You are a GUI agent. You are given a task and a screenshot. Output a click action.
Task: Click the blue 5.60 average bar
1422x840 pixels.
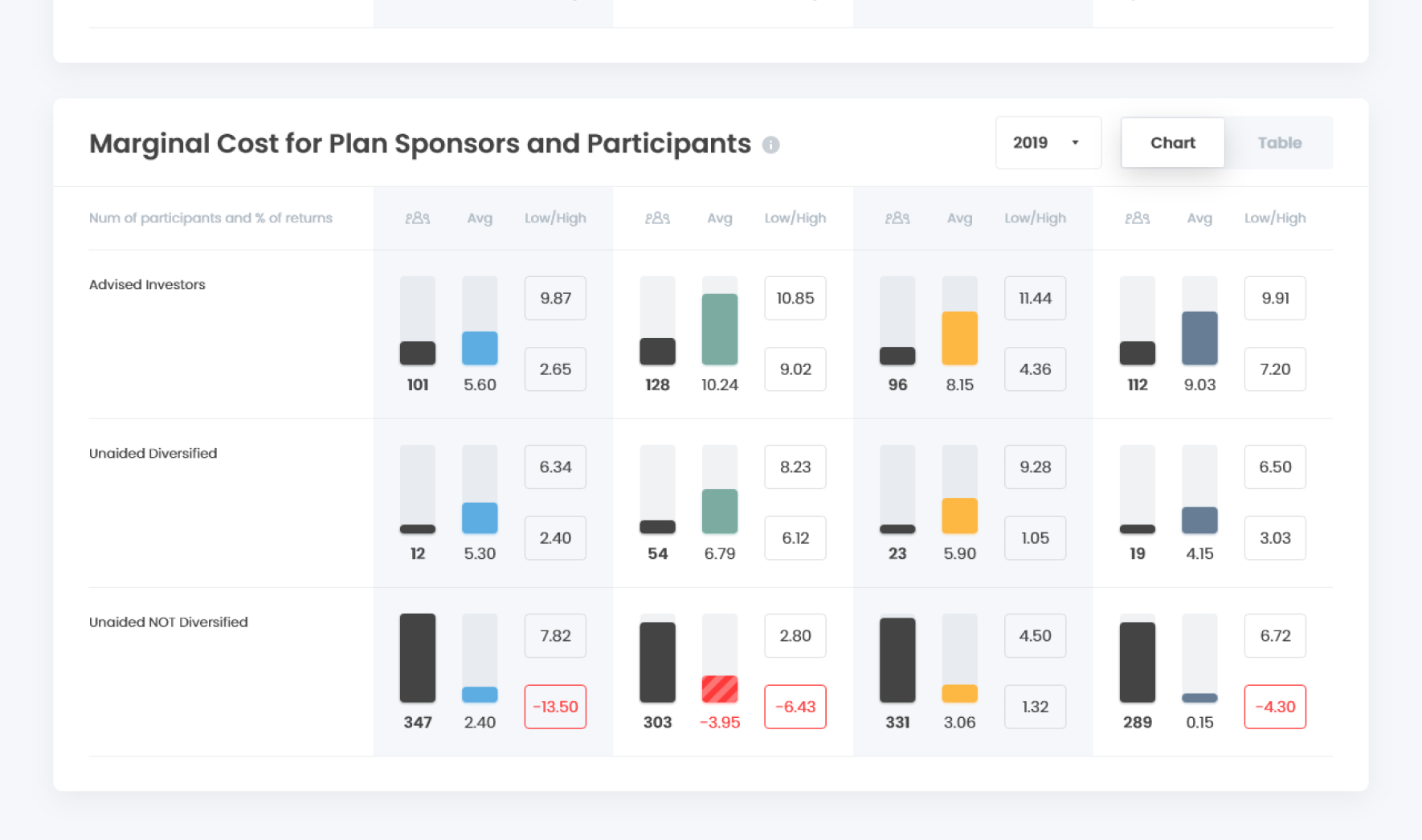(x=480, y=349)
